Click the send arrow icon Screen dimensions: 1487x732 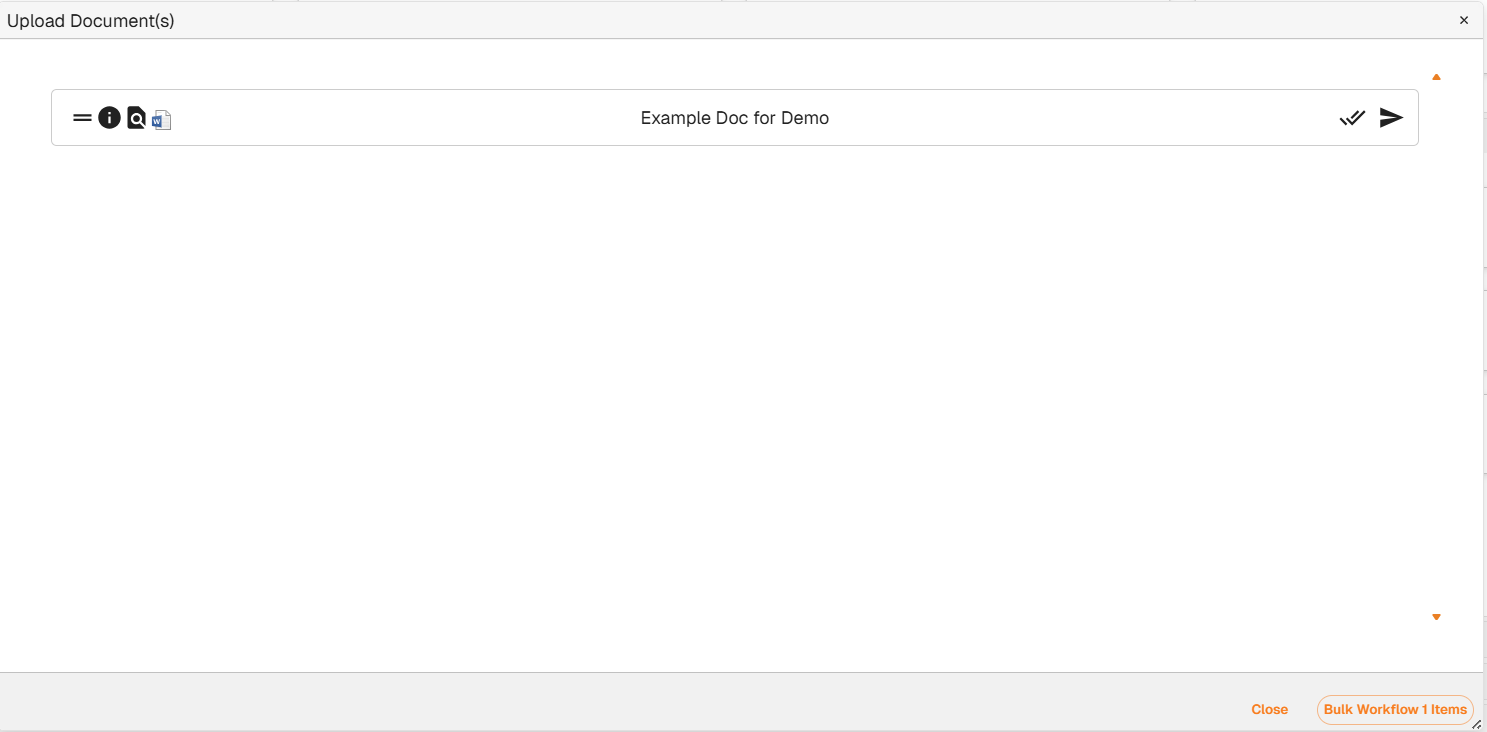tap(1391, 118)
